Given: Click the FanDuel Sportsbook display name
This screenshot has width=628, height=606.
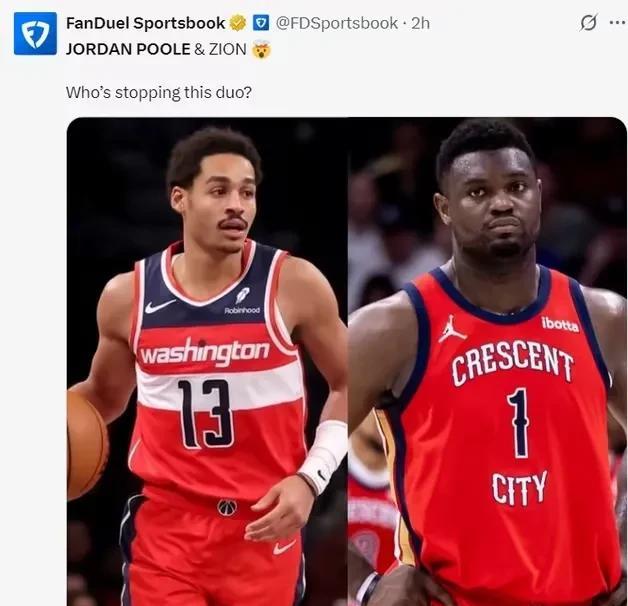Looking at the screenshot, I should tap(146, 23).
